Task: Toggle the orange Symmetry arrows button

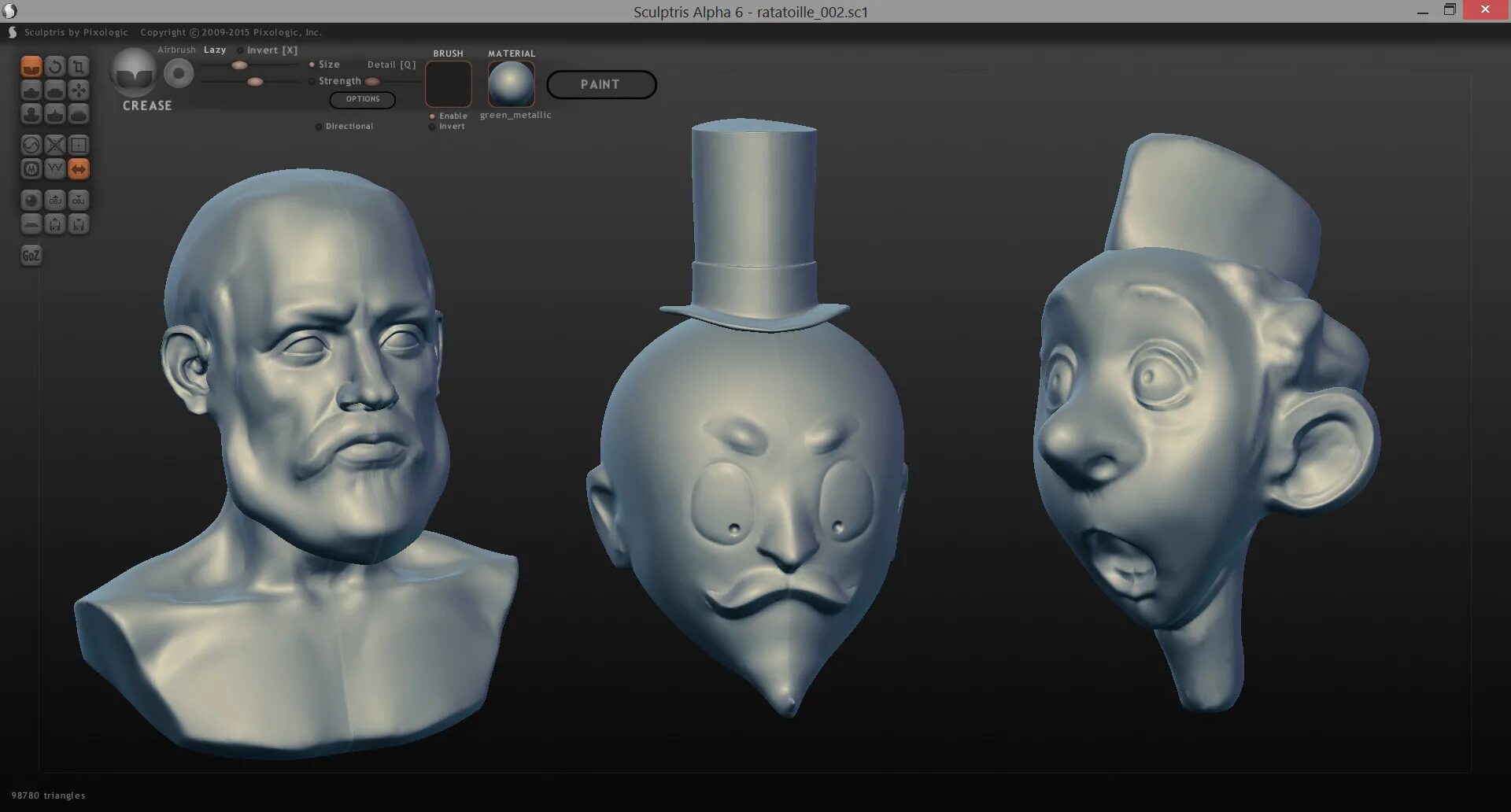Action: coord(78,168)
